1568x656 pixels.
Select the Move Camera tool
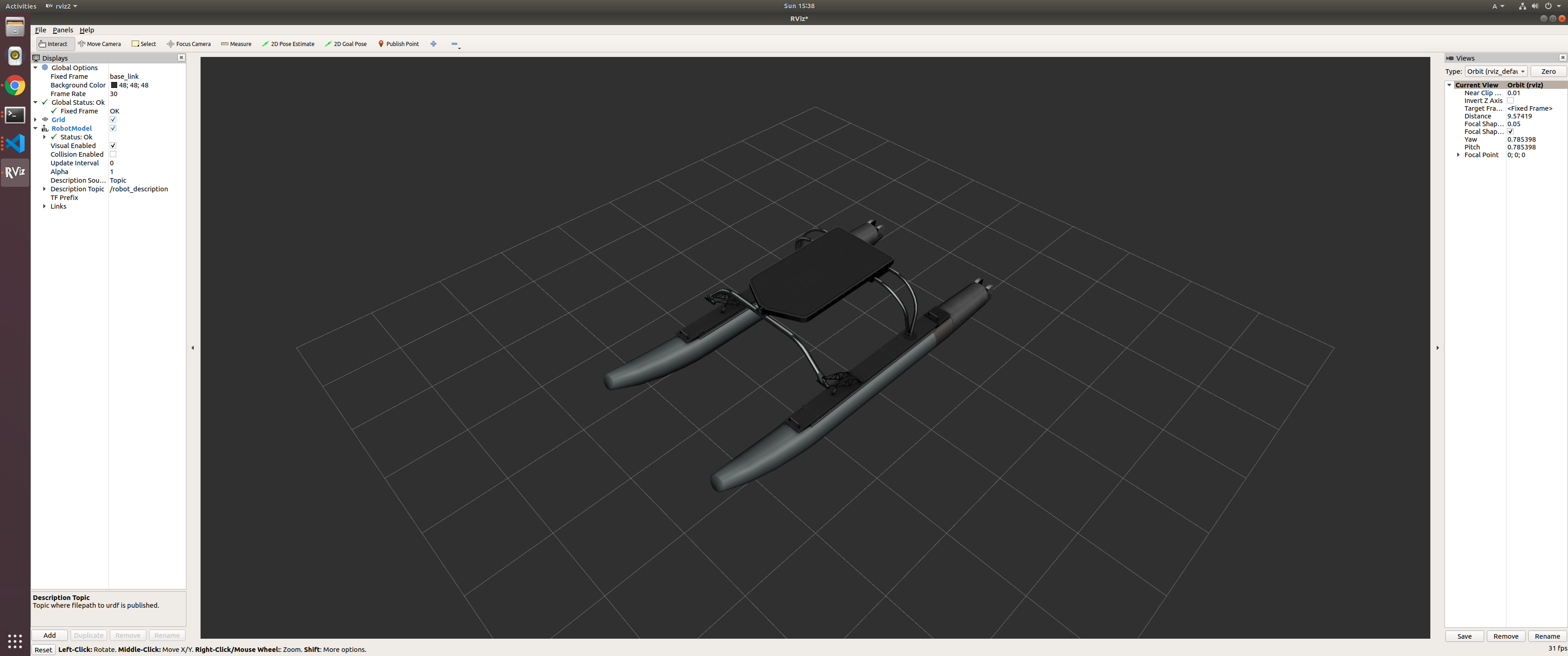pyautogui.click(x=99, y=44)
